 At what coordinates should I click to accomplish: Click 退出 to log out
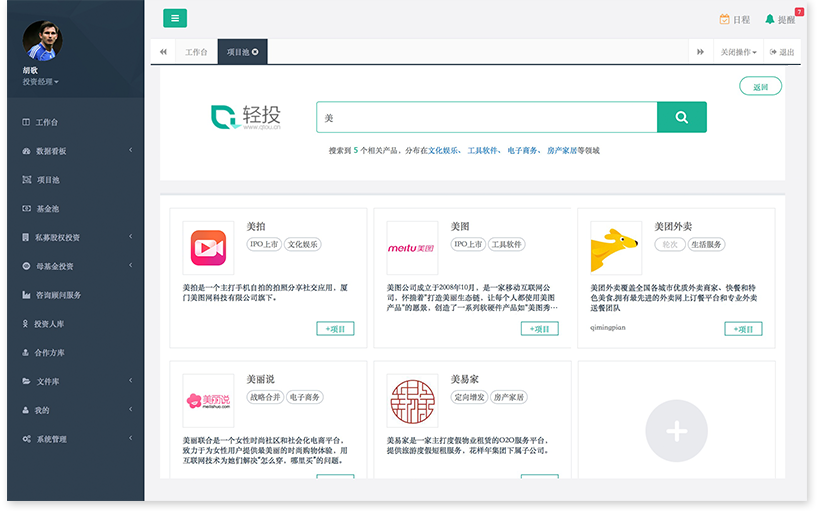[x=782, y=52]
